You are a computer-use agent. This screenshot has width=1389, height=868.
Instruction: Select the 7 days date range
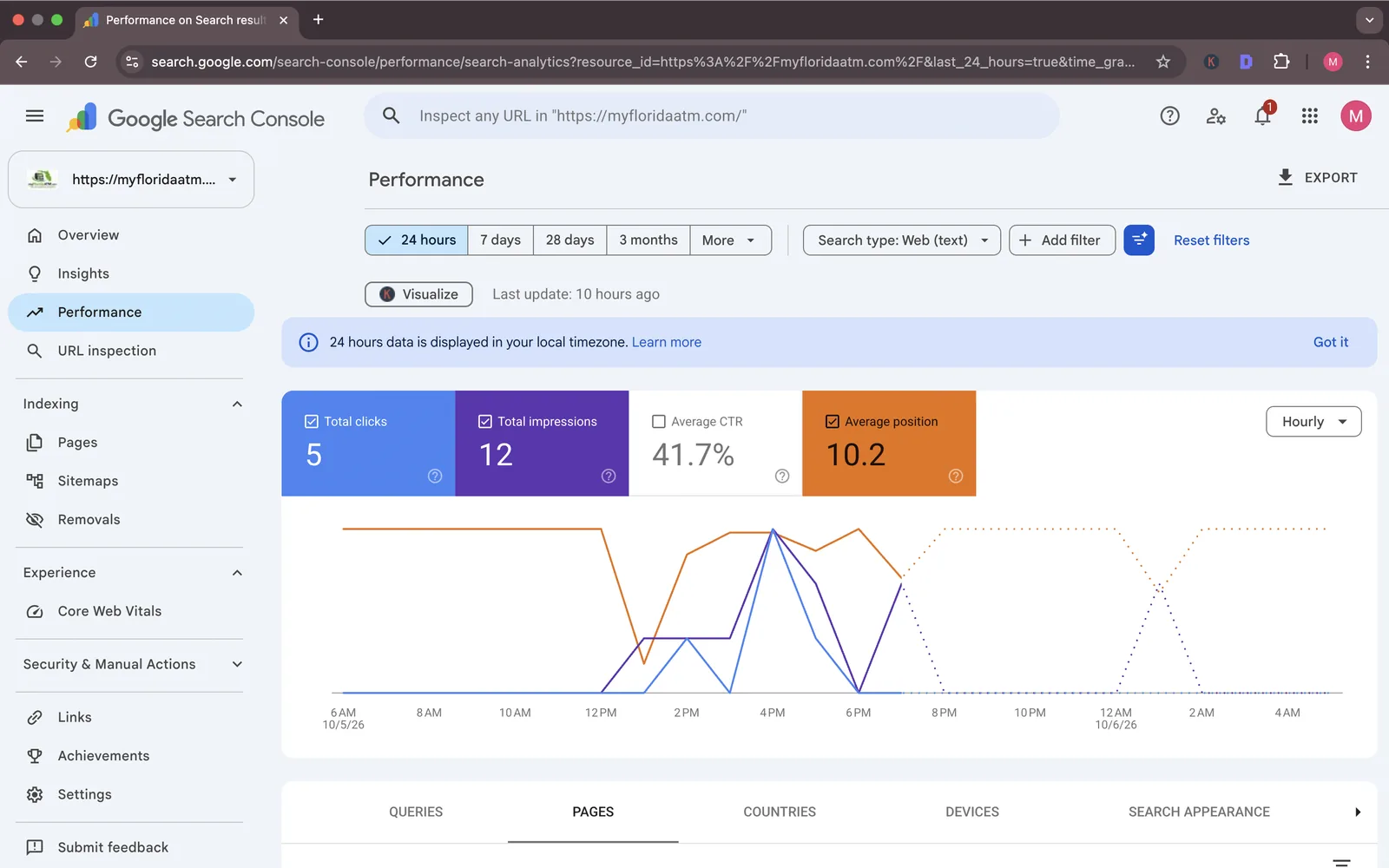click(501, 240)
